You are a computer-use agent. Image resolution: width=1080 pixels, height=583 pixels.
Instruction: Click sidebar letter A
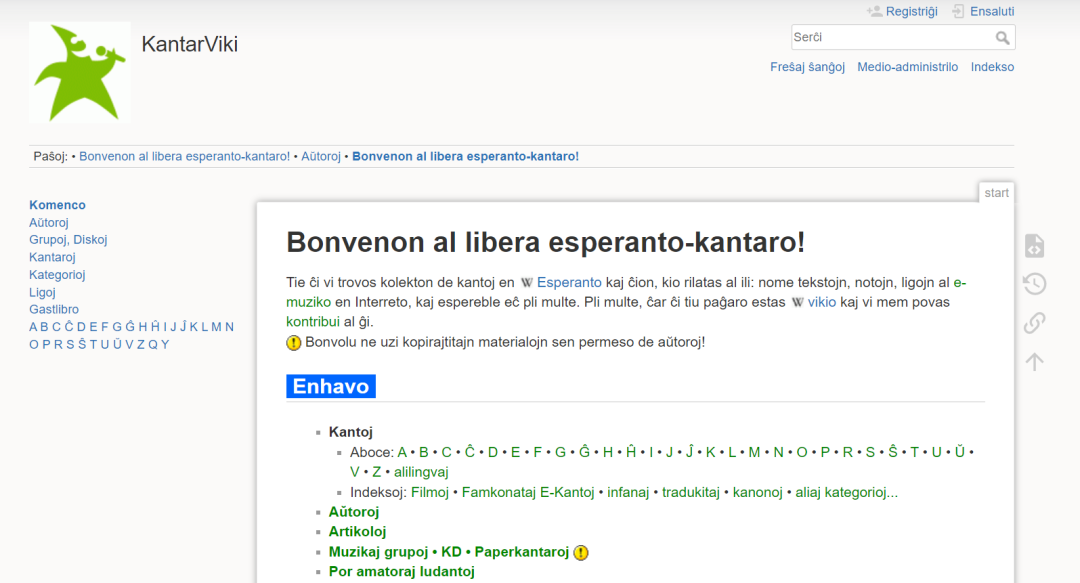click(33, 327)
